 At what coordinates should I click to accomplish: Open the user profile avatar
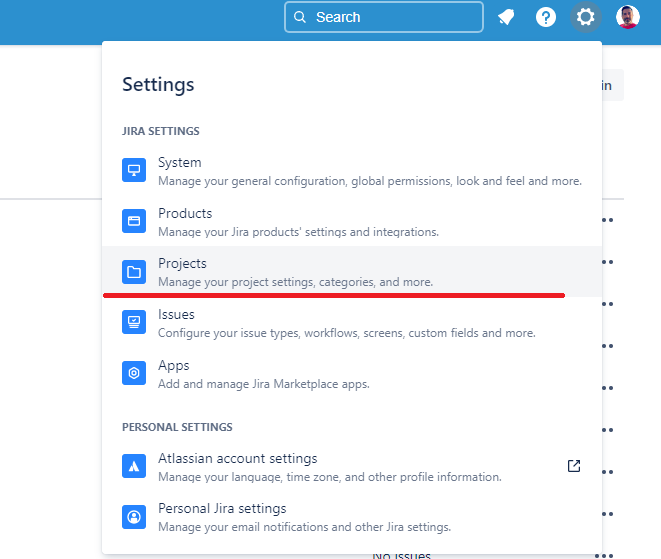coord(628,17)
